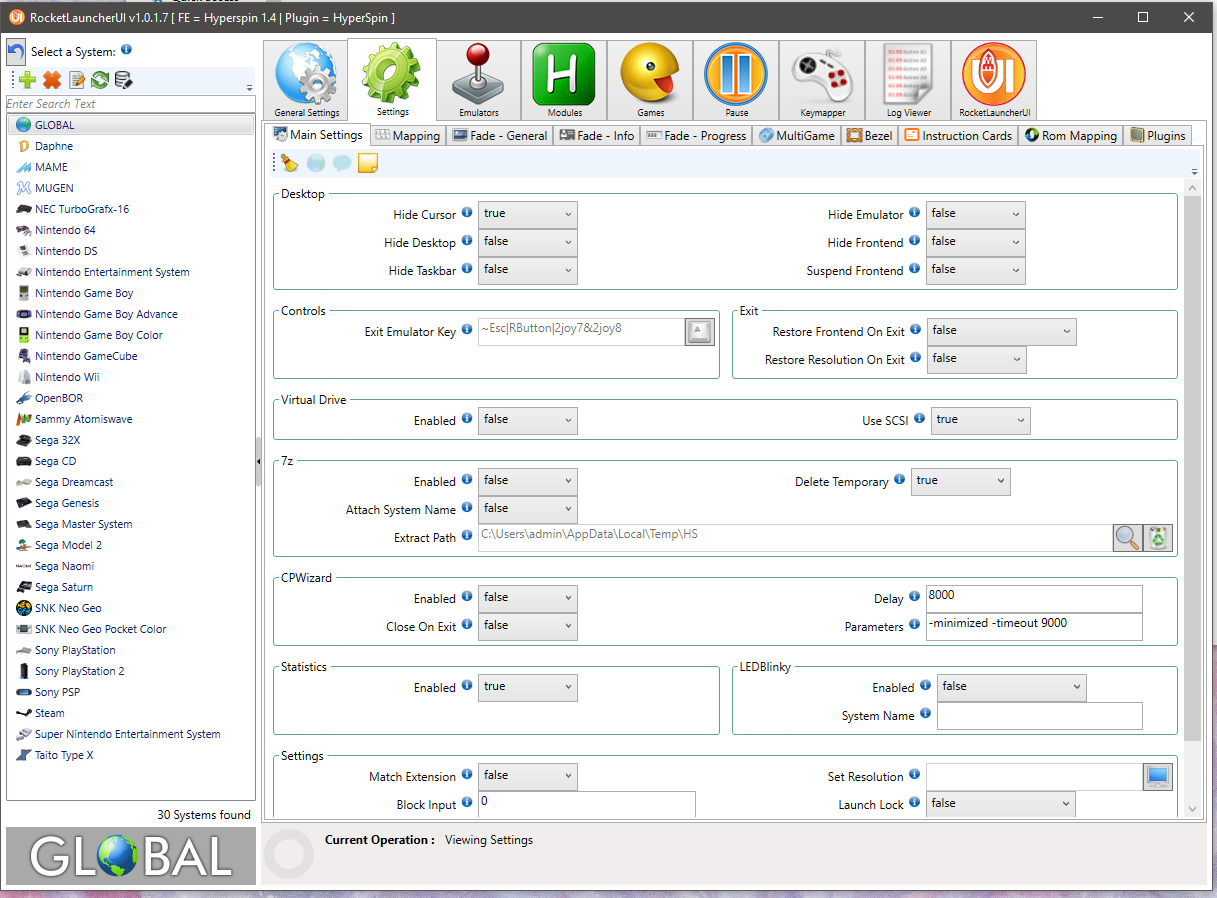Image resolution: width=1217 pixels, height=898 pixels.
Task: Switch to the Fade - General tab
Action: pos(499,136)
